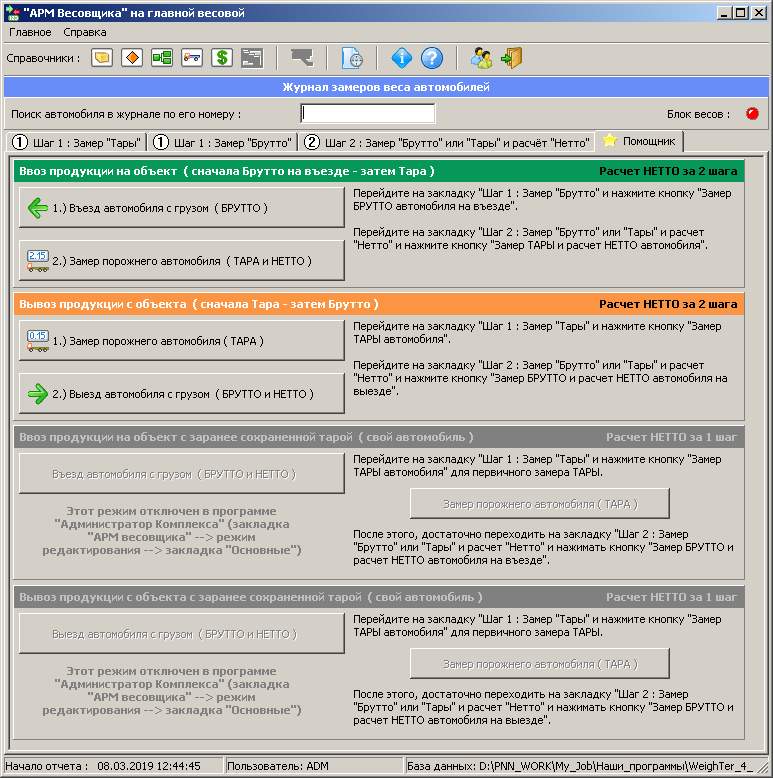
Task: Select the Шаг 2 расчёт "Нетто" tab
Action: 446,142
